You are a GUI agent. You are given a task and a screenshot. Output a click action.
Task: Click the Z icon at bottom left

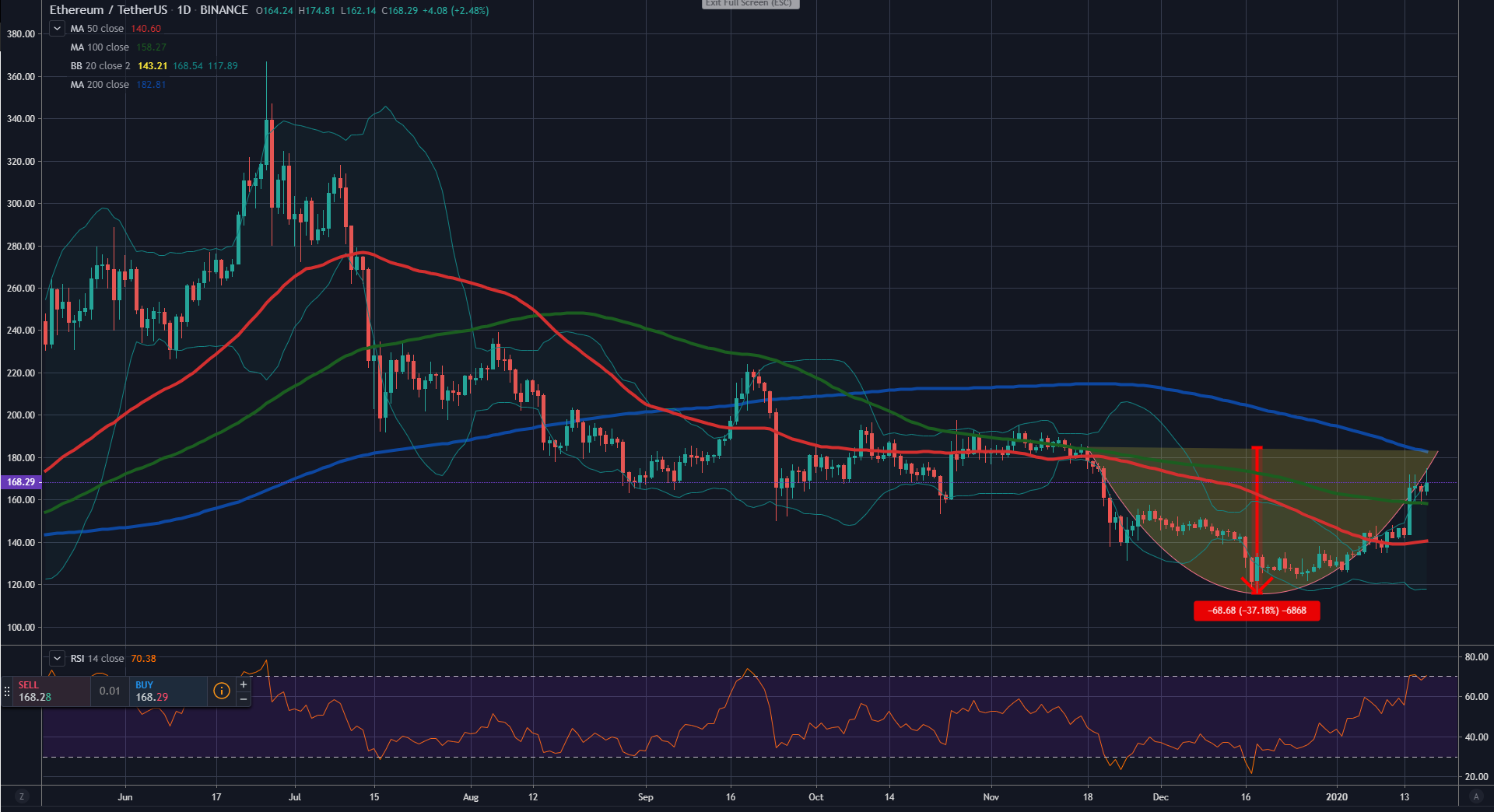click(21, 796)
